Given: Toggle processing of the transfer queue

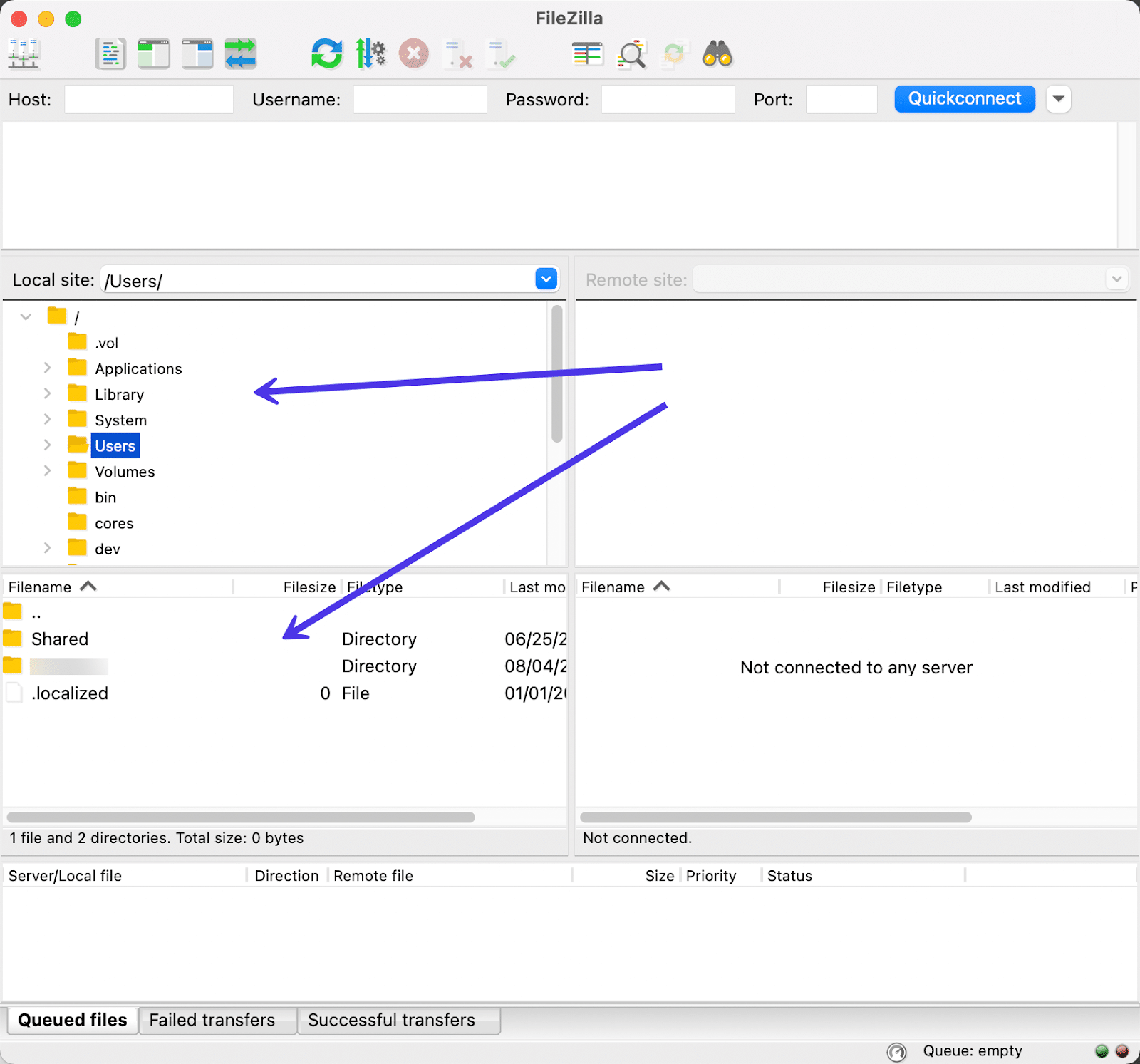Looking at the screenshot, I should (370, 53).
